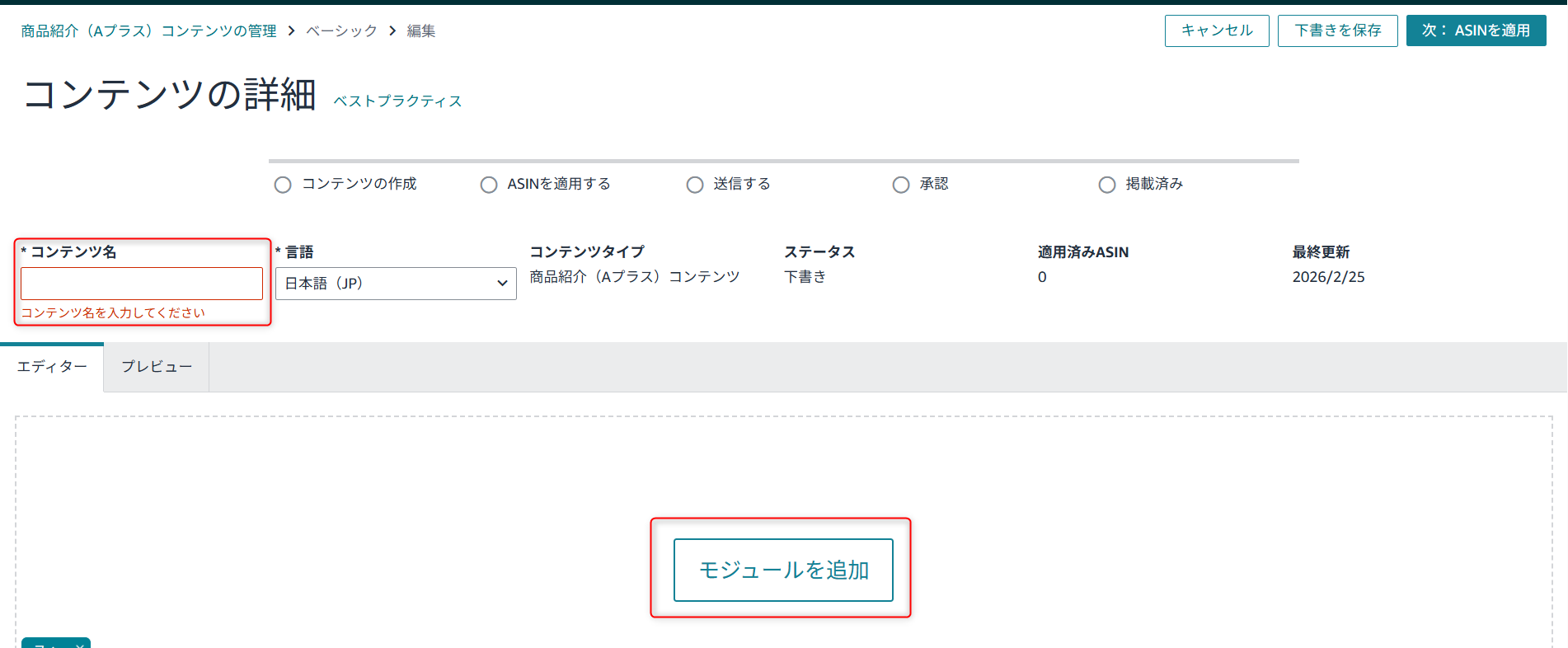Select the 掲載済み step circle

pos(1107,185)
